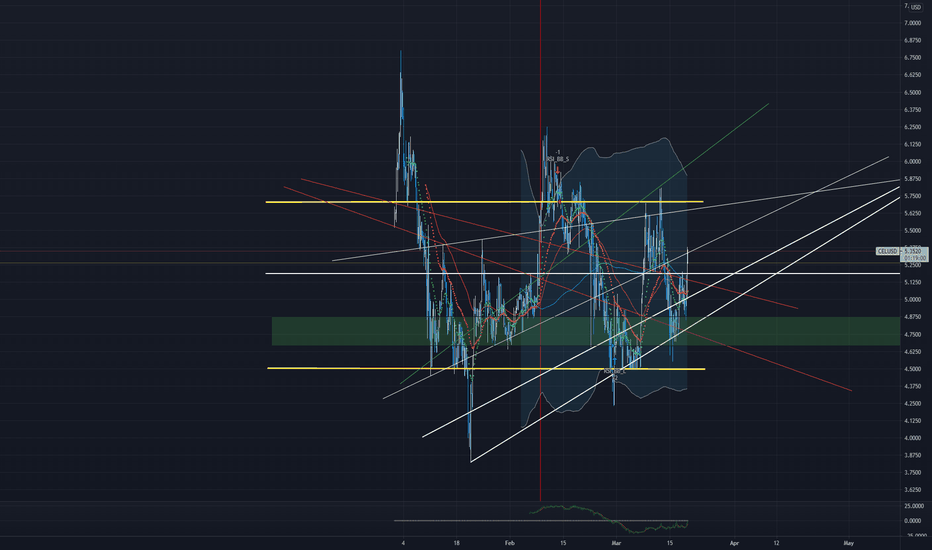Click the 4.2500 price axis label
The height and width of the screenshot is (550, 932).
pos(912,404)
